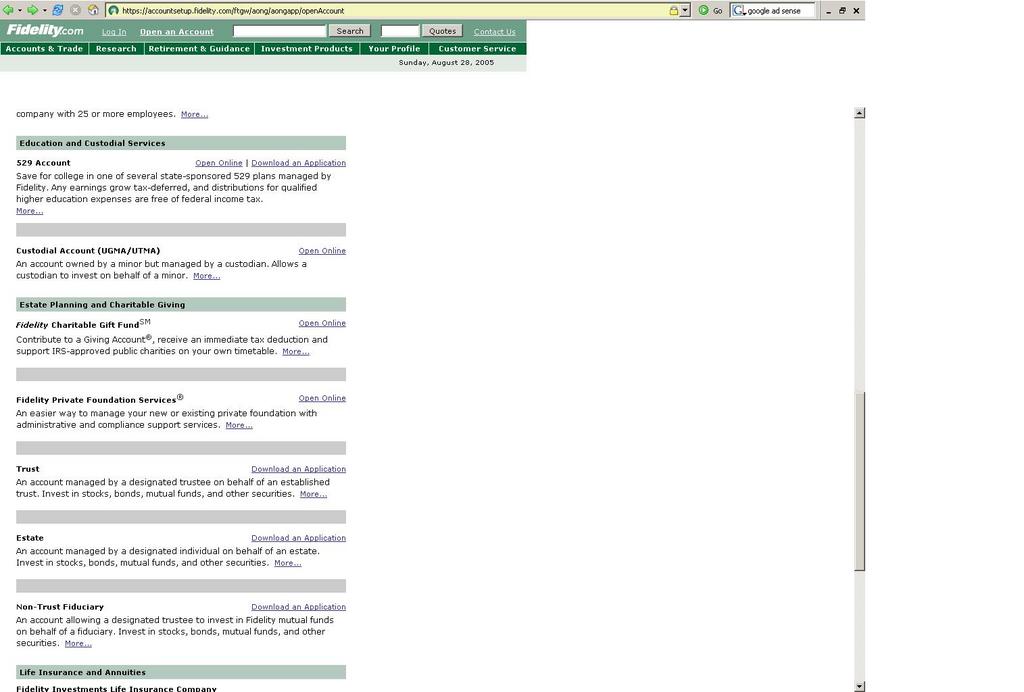The height and width of the screenshot is (692, 1024).
Task: Click the Fidelity.com logo
Action: tap(45, 30)
